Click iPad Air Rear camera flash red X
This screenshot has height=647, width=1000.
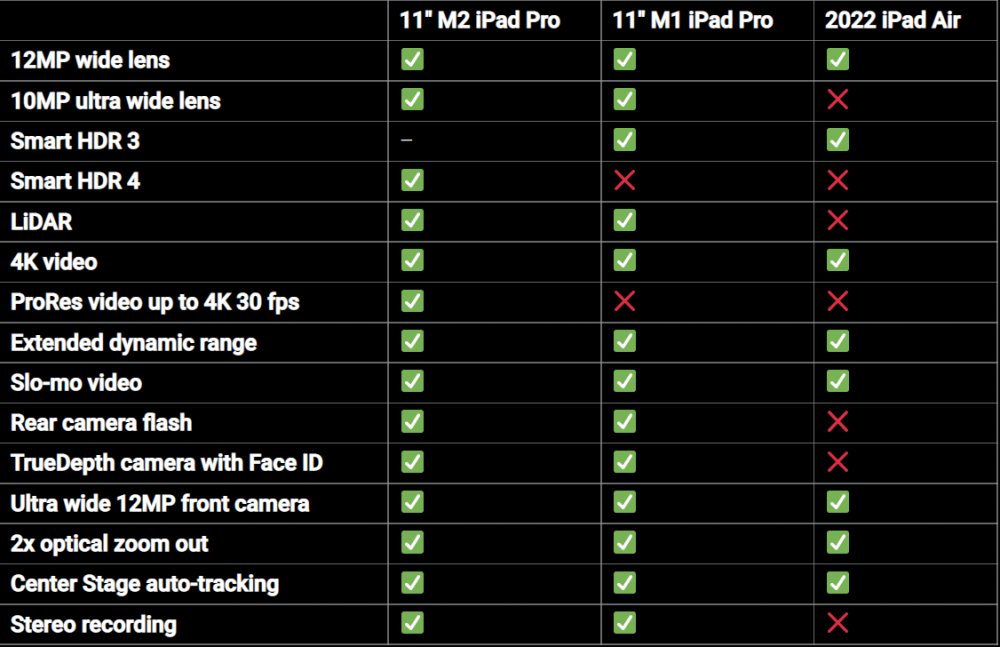click(838, 422)
